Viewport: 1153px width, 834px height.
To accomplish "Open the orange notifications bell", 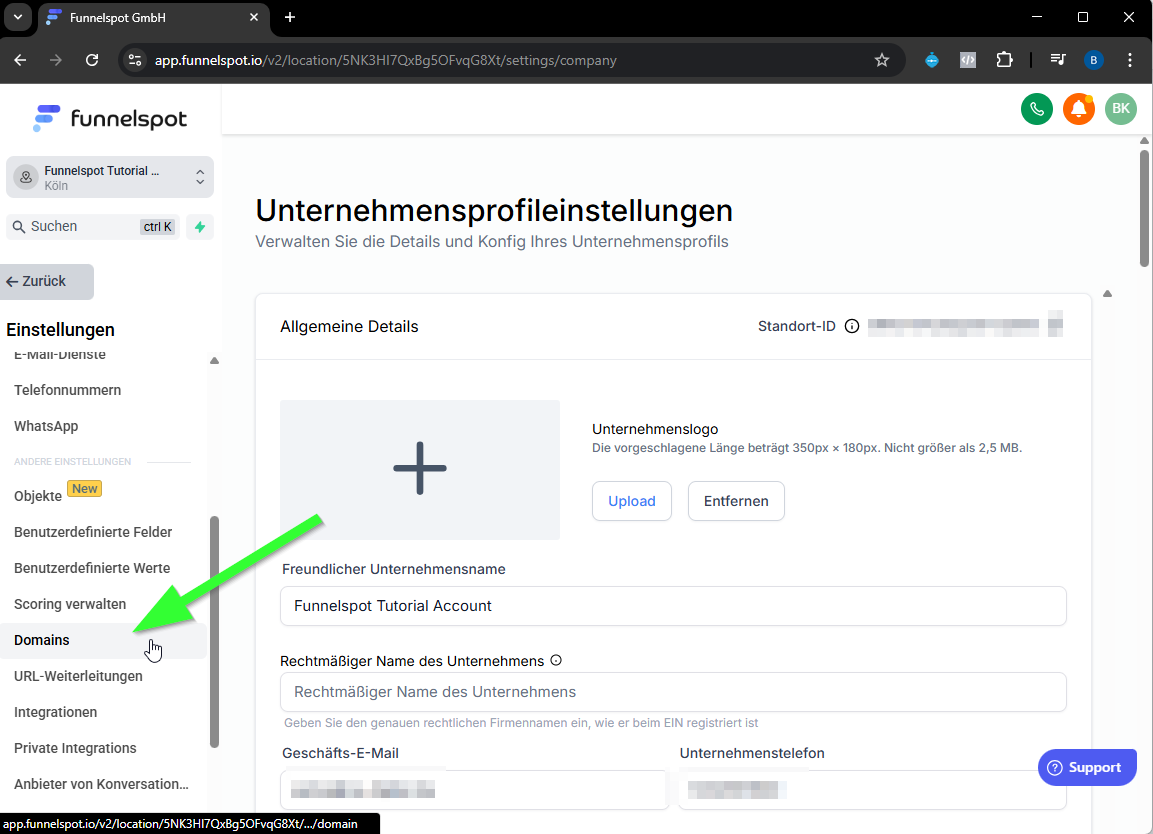I will pos(1079,110).
